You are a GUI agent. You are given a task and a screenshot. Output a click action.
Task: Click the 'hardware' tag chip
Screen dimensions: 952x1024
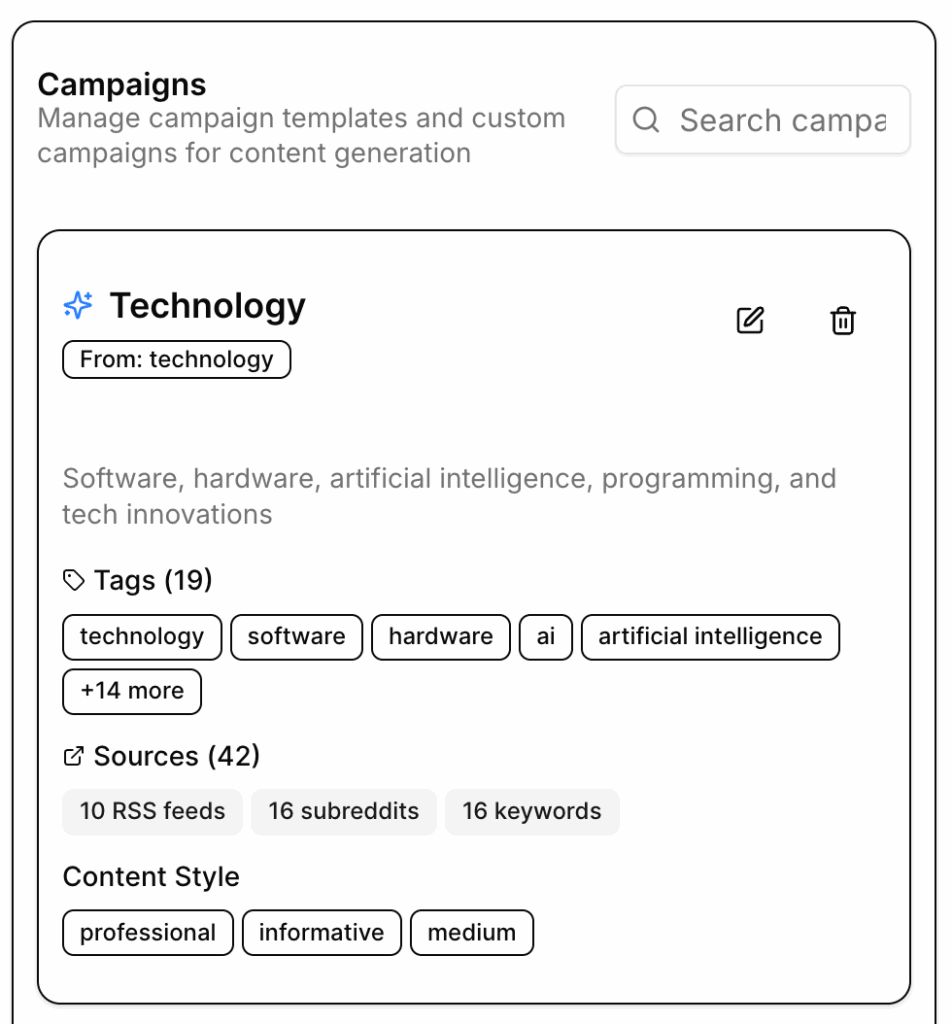coord(440,637)
